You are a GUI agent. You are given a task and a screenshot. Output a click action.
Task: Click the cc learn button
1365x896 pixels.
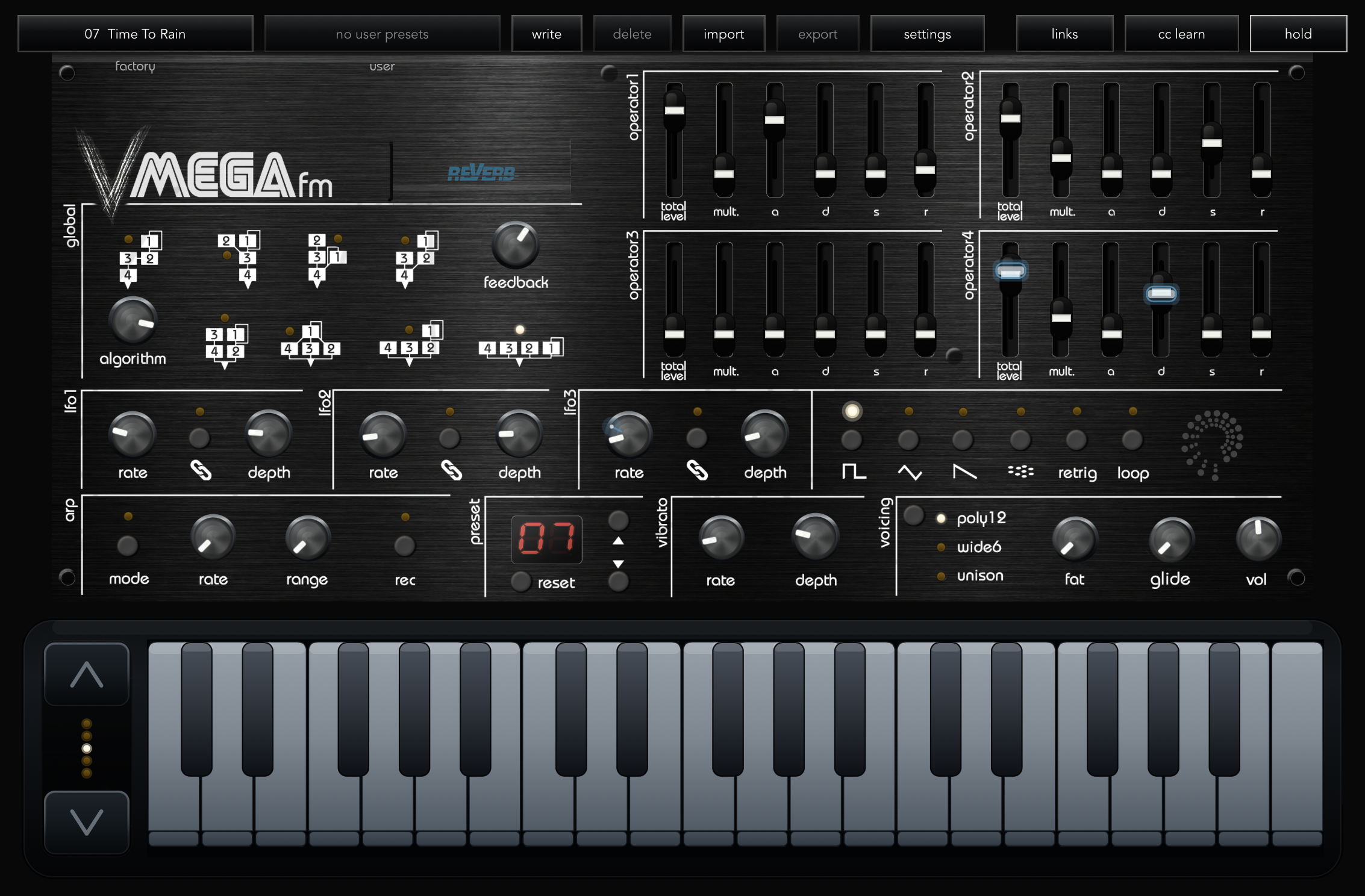pyautogui.click(x=1182, y=34)
